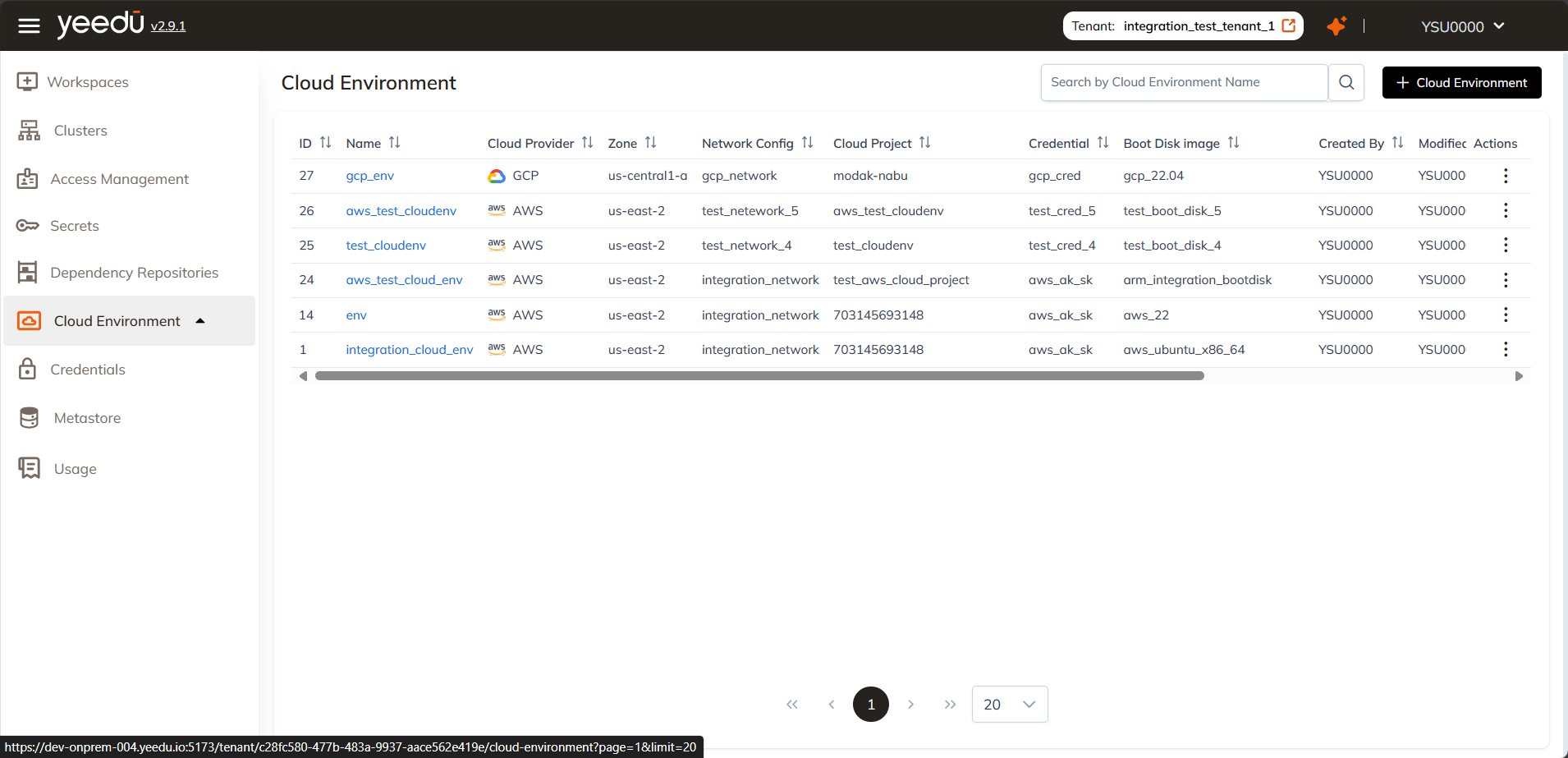The height and width of the screenshot is (758, 1568).
Task: Click the Search by Cloud Environment Name field
Action: click(x=1184, y=82)
